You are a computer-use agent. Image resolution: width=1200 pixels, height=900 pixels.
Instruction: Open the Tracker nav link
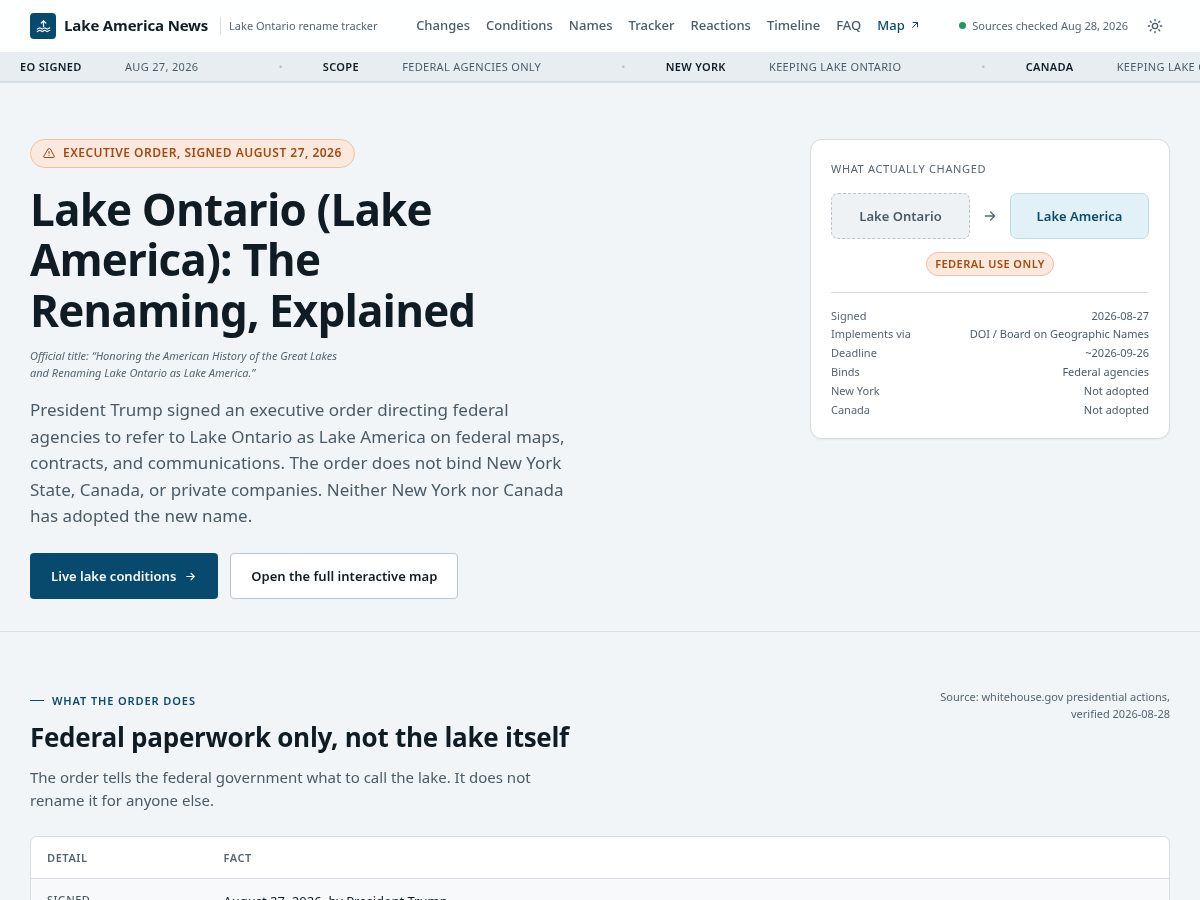click(651, 25)
